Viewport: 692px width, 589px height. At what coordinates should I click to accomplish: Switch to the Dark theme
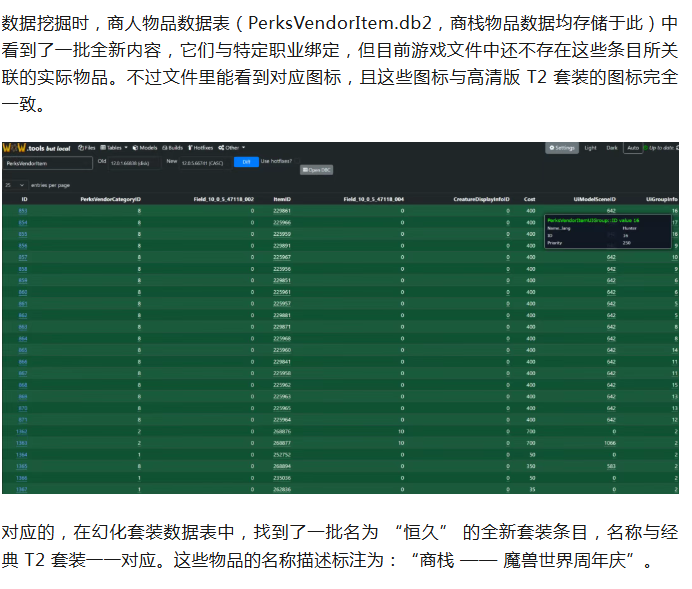(612, 148)
